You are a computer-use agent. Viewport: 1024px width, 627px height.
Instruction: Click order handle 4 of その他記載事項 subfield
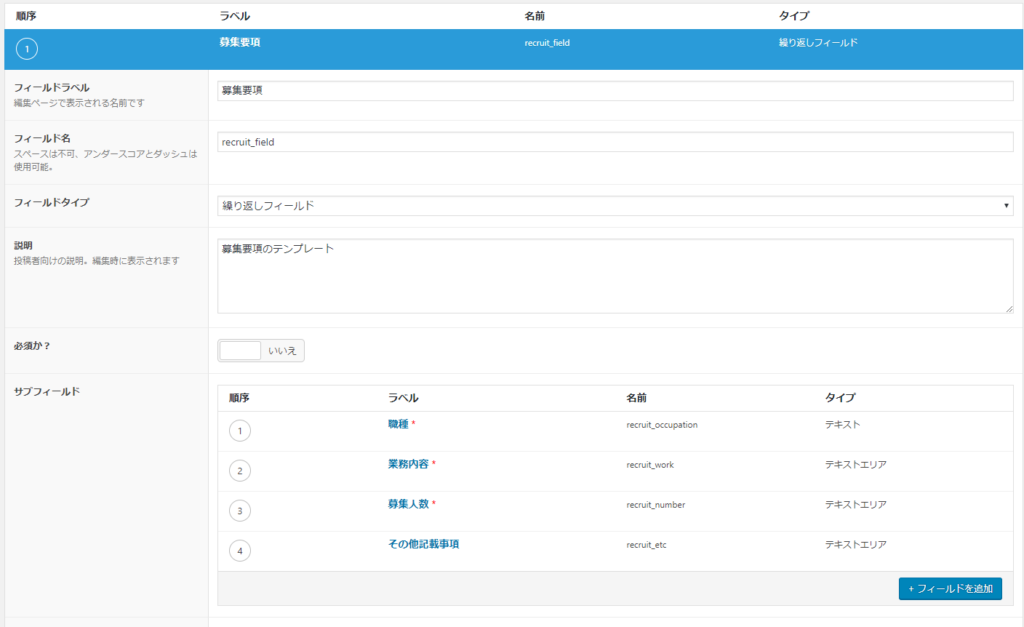[x=239, y=551]
